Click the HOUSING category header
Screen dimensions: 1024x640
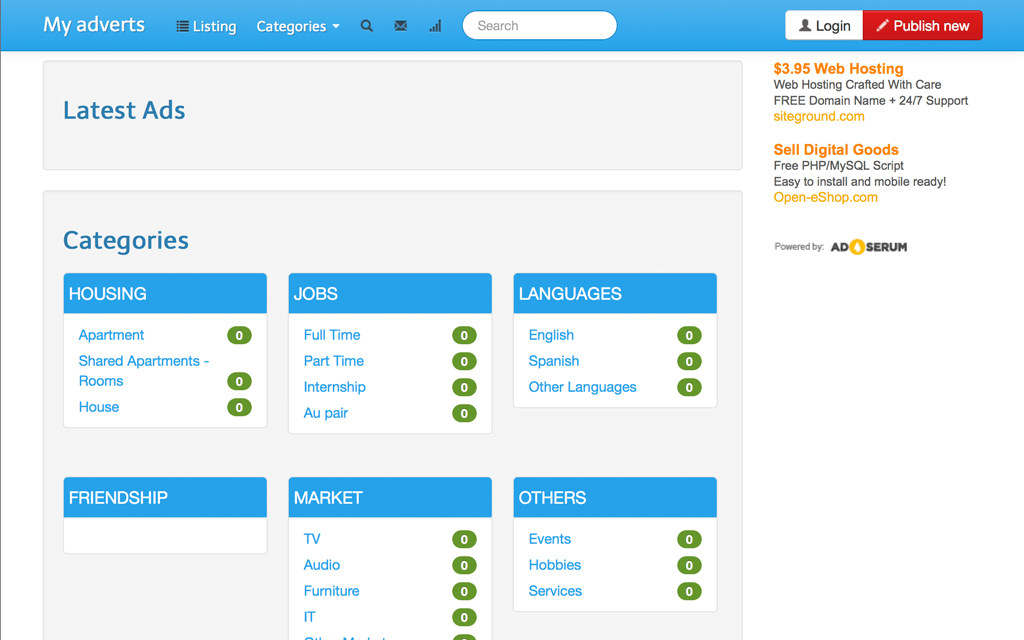[x=108, y=294]
